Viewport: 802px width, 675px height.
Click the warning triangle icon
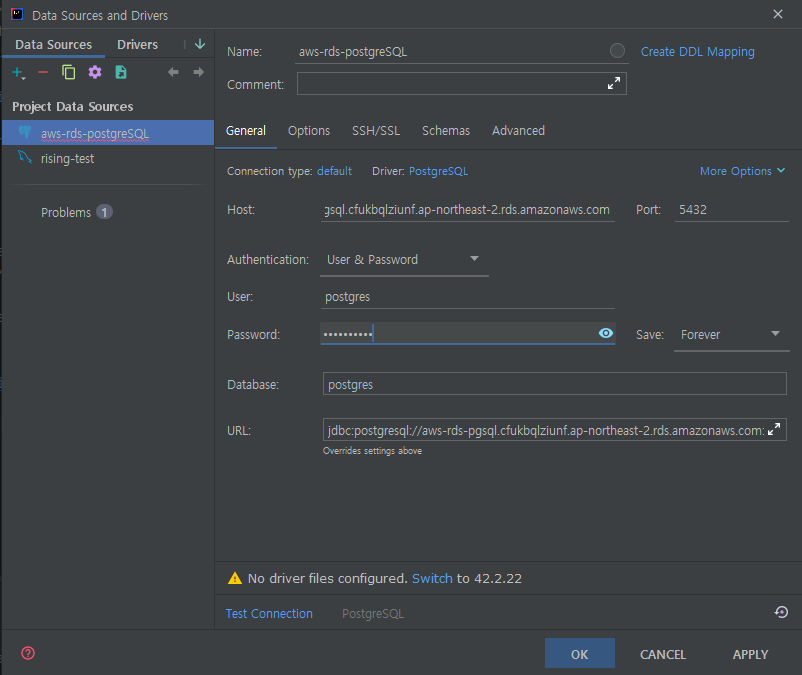click(x=235, y=578)
